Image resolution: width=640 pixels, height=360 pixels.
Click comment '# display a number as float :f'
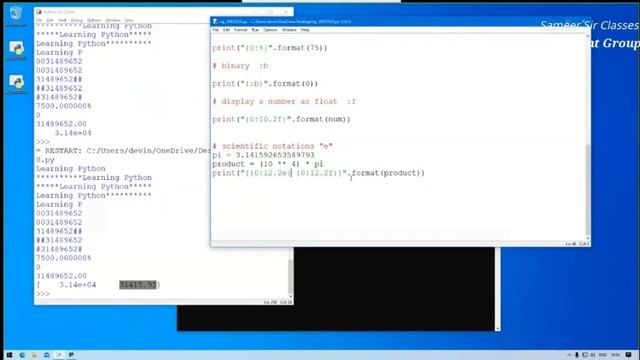pos(284,102)
